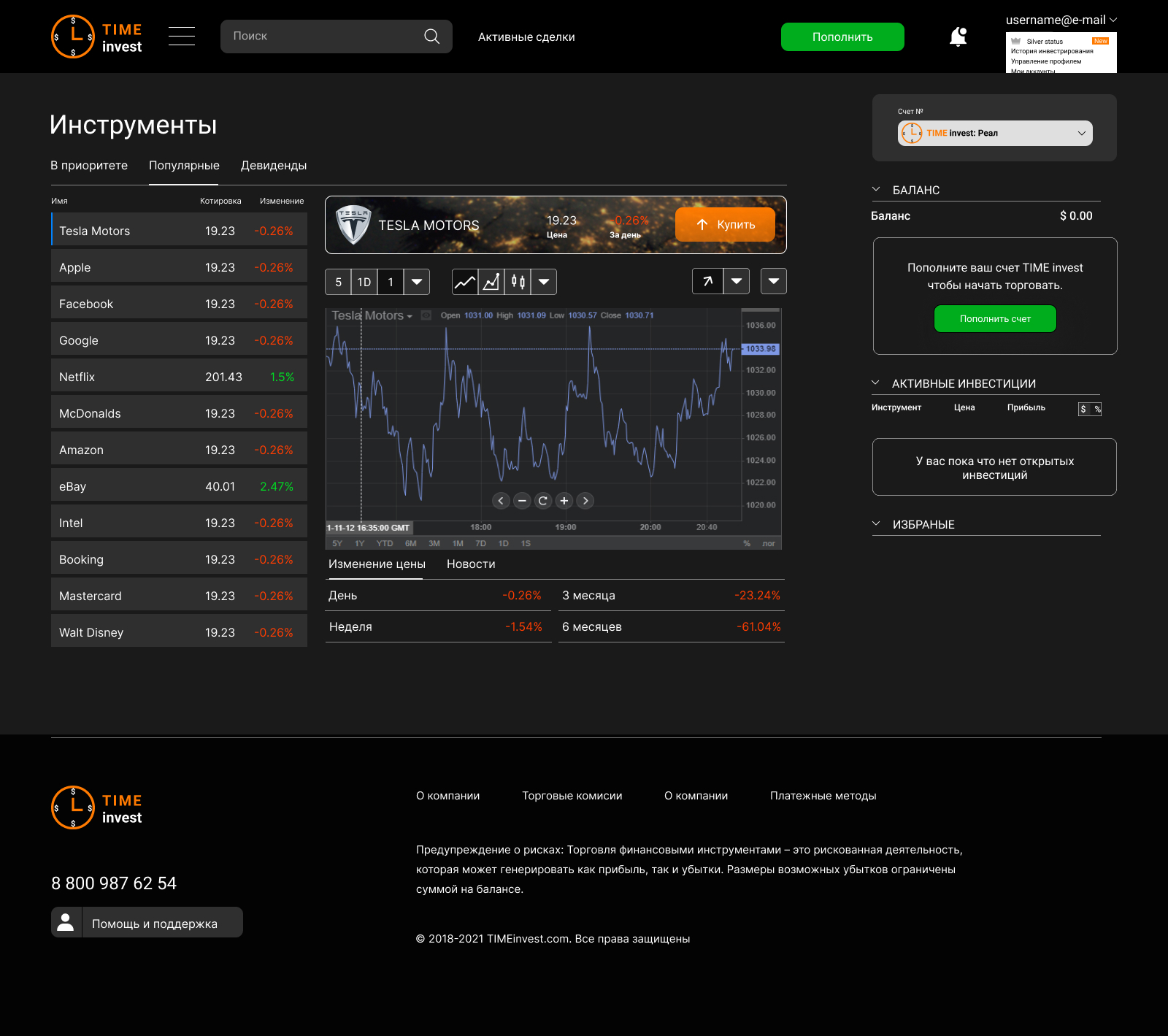The image size is (1168, 1036).
Task: Click the green Пополнить button
Action: [x=842, y=37]
